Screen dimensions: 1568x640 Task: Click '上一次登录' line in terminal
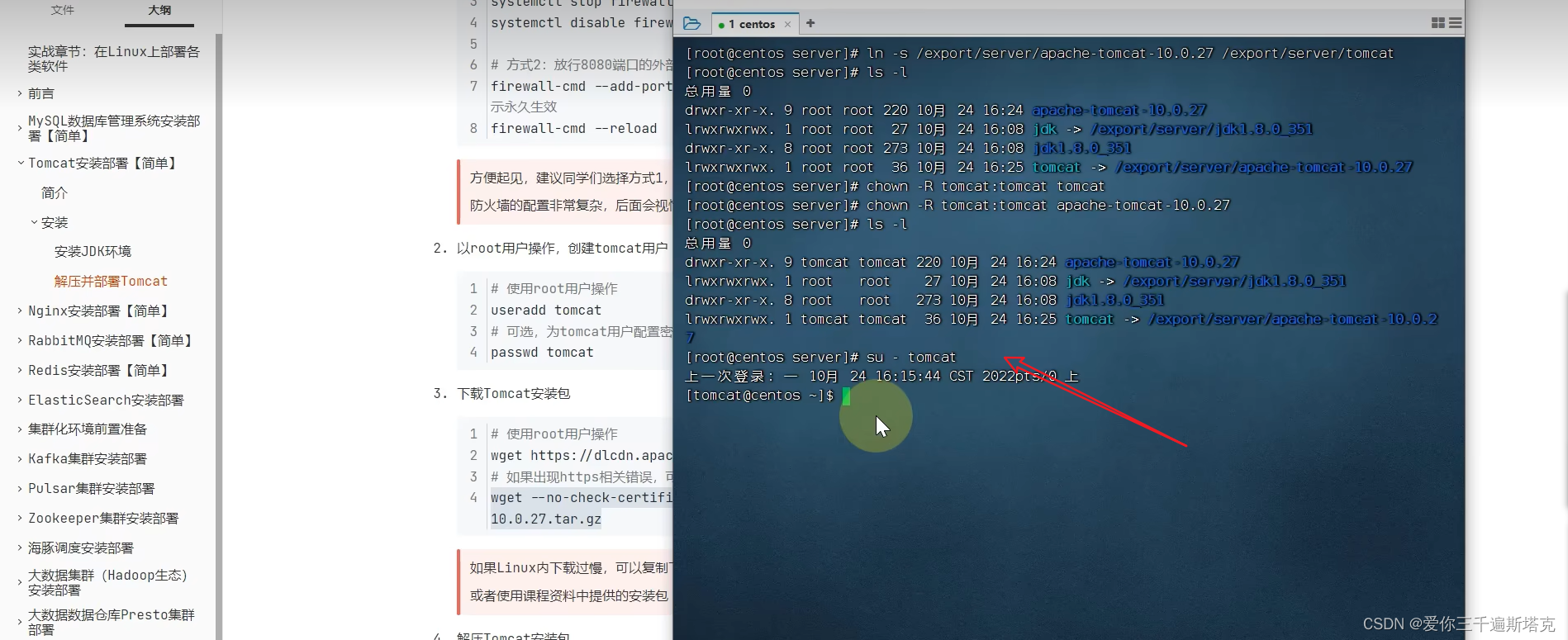click(882, 376)
